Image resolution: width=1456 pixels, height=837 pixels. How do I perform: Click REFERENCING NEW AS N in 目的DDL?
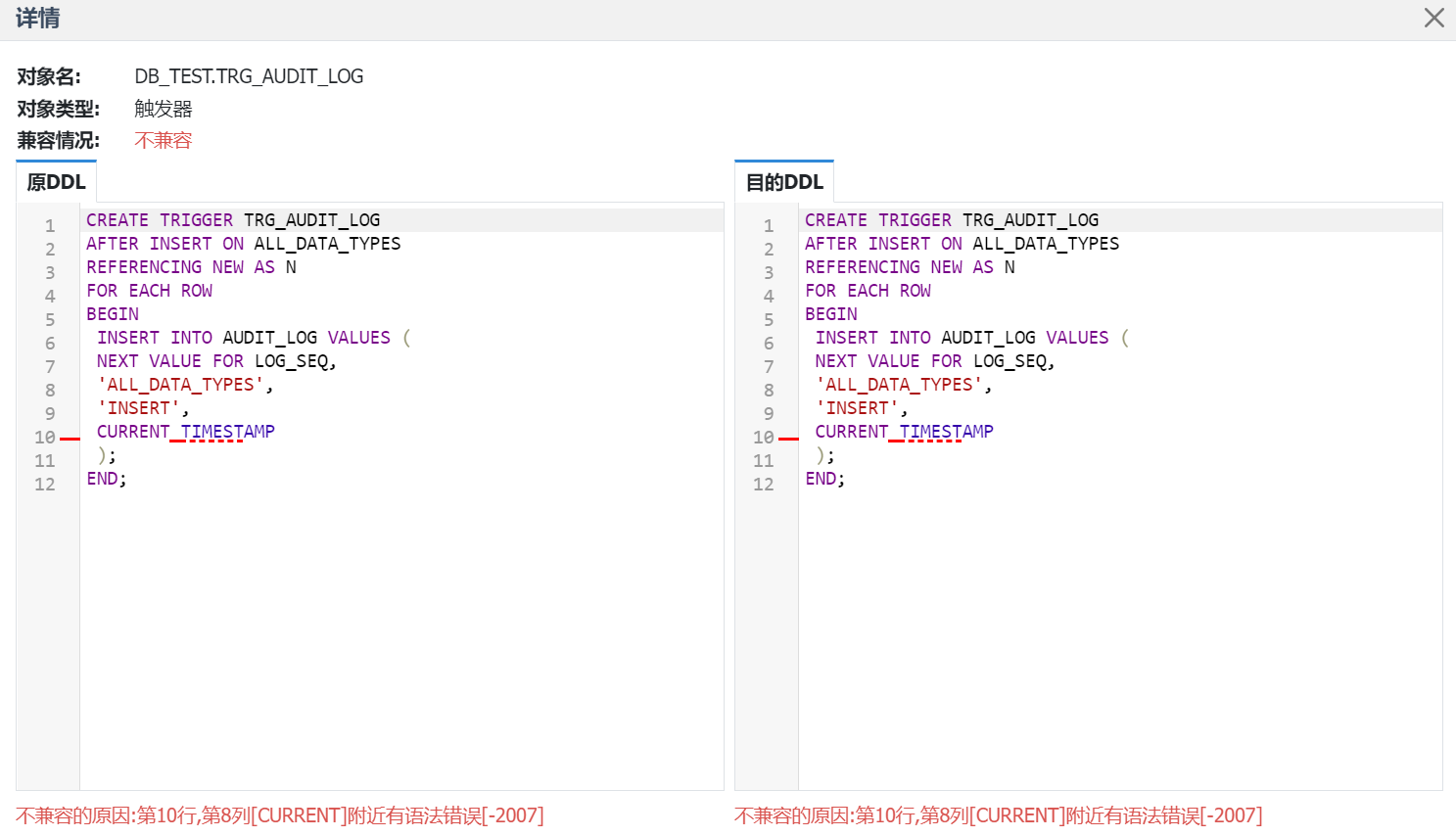(x=910, y=267)
